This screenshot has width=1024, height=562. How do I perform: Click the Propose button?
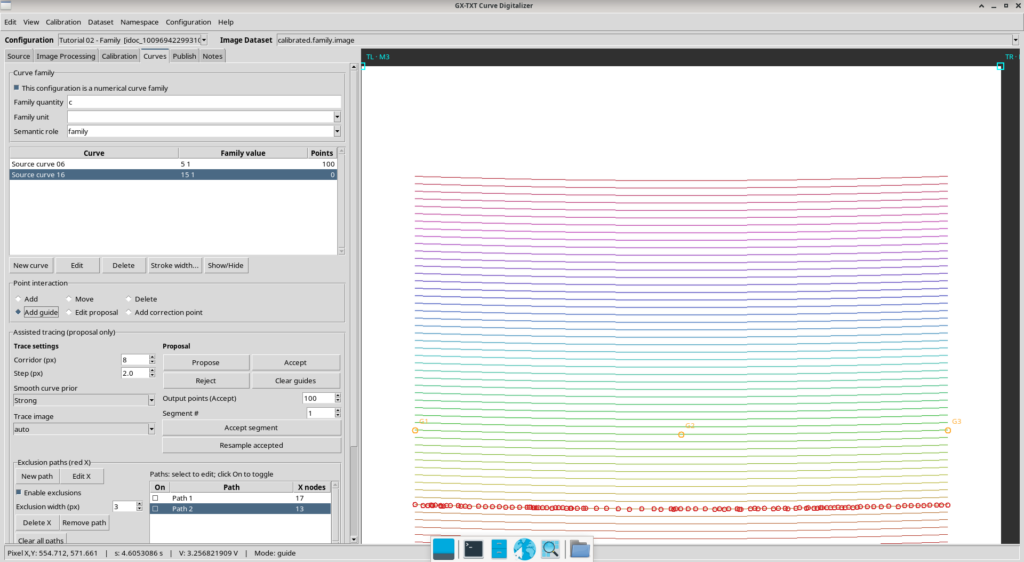coord(206,362)
